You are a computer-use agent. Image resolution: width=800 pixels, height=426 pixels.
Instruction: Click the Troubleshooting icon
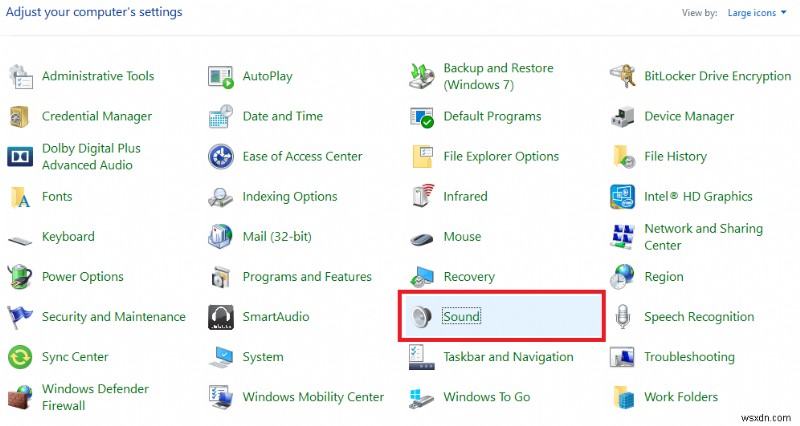[x=622, y=357]
